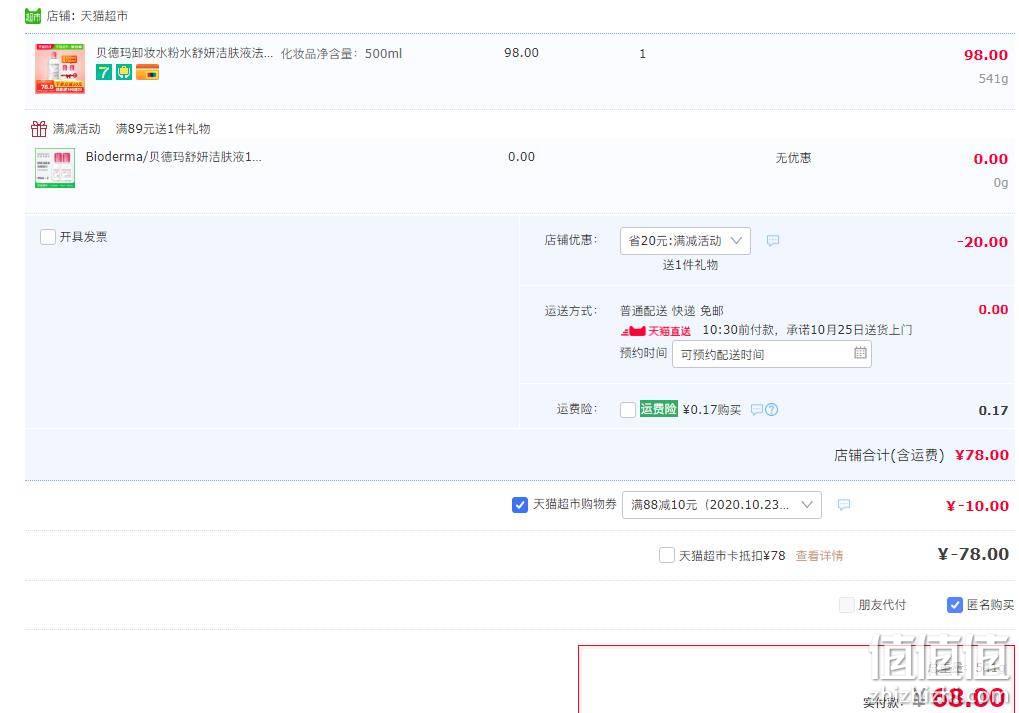The image size is (1019, 713).
Task: Click comment icon beside coupon dropdown
Action: (x=844, y=504)
